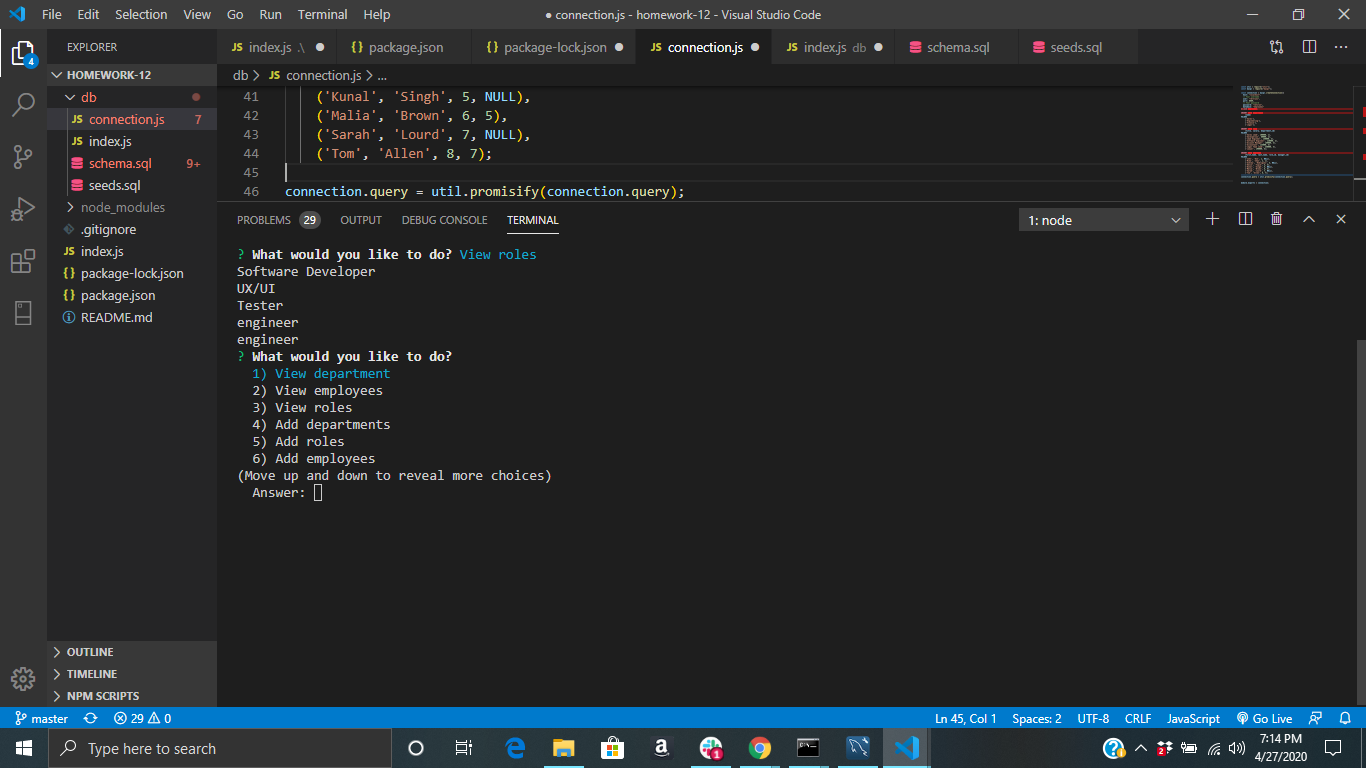
Task: Click the Open Changes compare icon
Action: click(1277, 47)
